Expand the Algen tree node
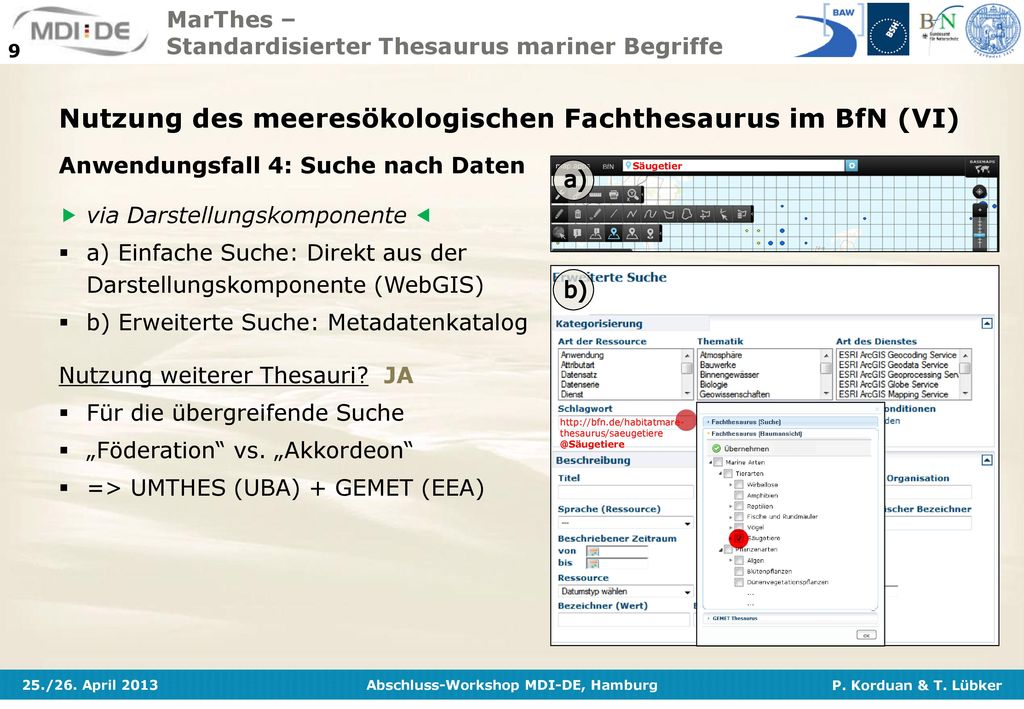 coord(731,560)
